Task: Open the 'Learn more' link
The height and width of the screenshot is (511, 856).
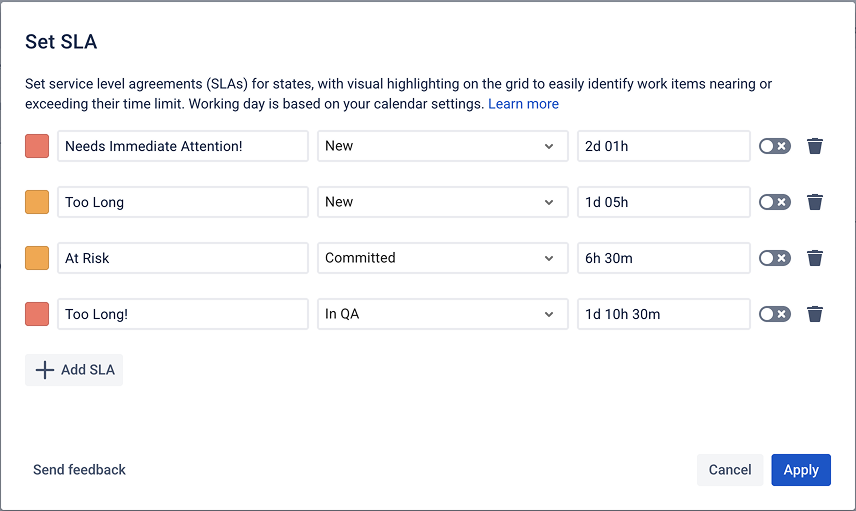Action: (x=523, y=104)
